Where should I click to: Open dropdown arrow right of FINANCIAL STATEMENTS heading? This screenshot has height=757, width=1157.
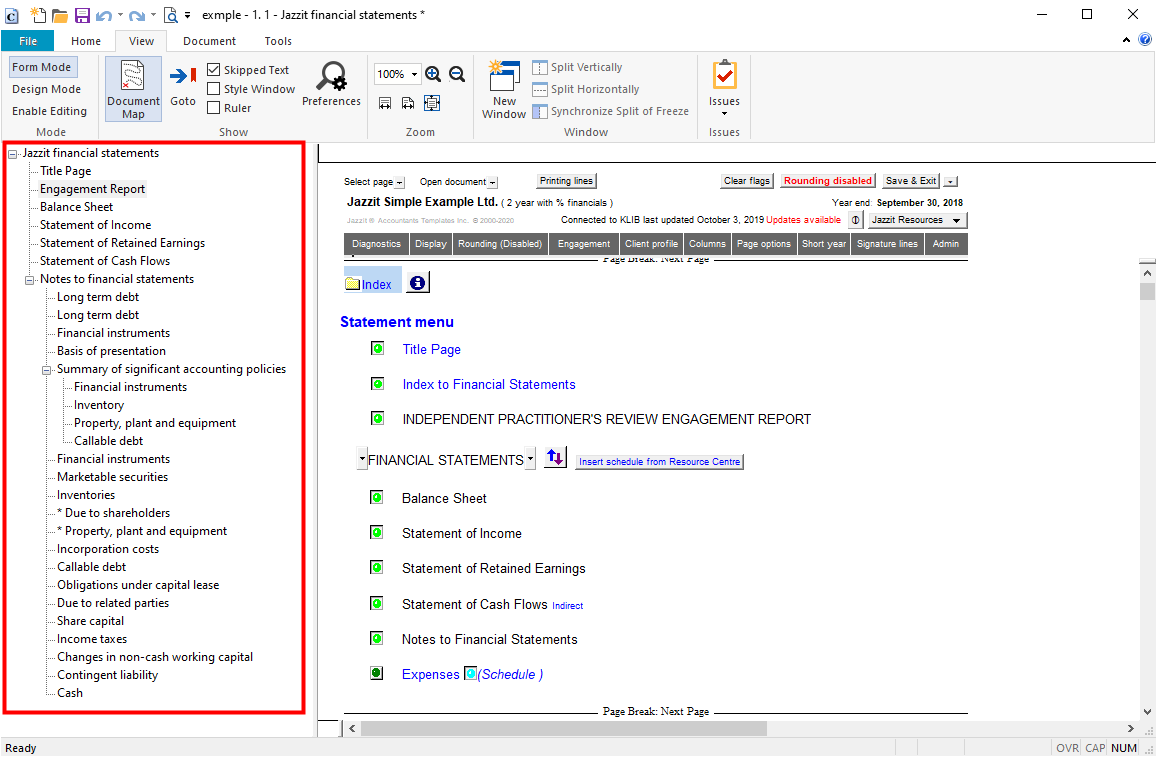coord(530,459)
